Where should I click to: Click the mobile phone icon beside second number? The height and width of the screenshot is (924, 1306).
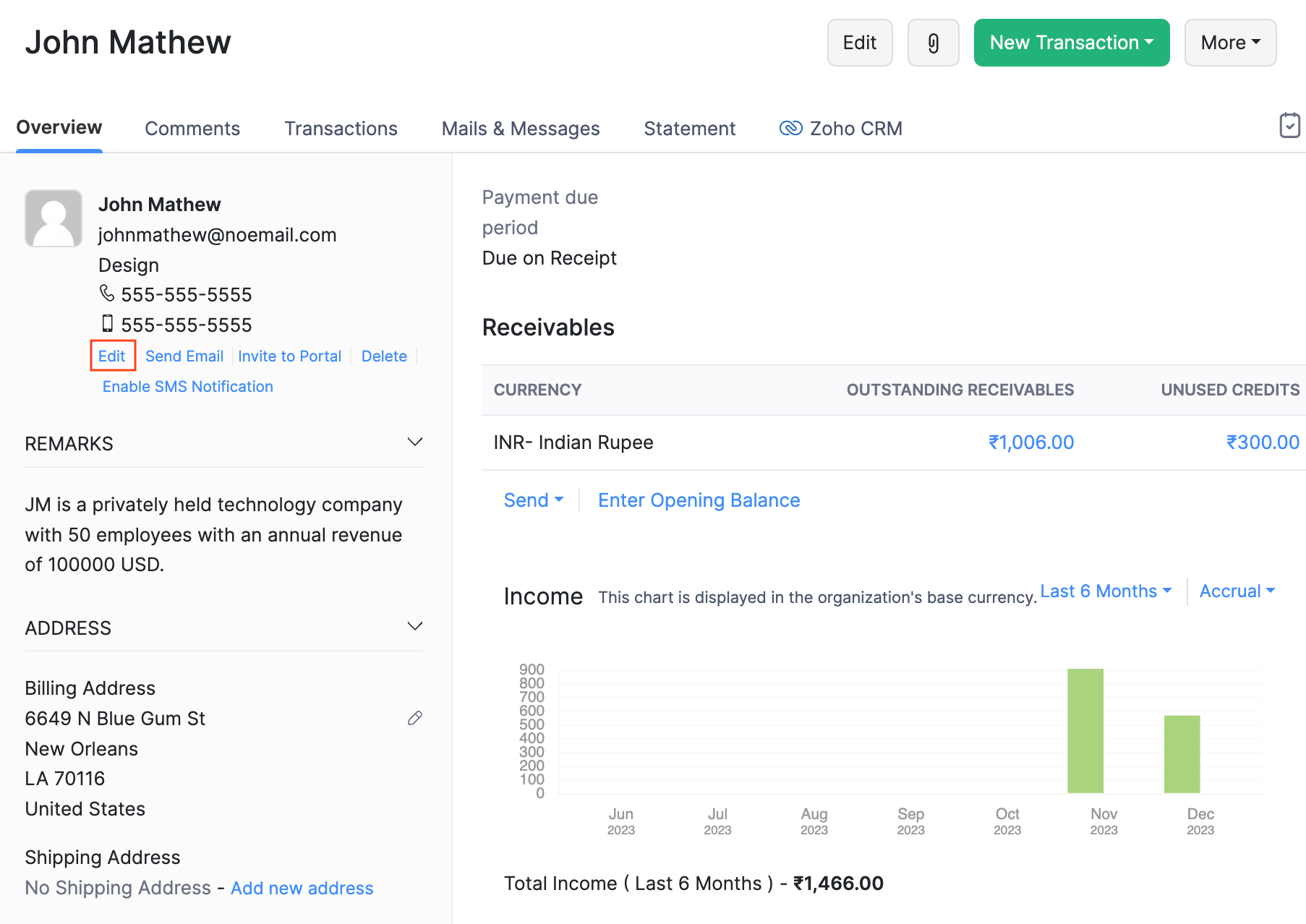pyautogui.click(x=107, y=324)
